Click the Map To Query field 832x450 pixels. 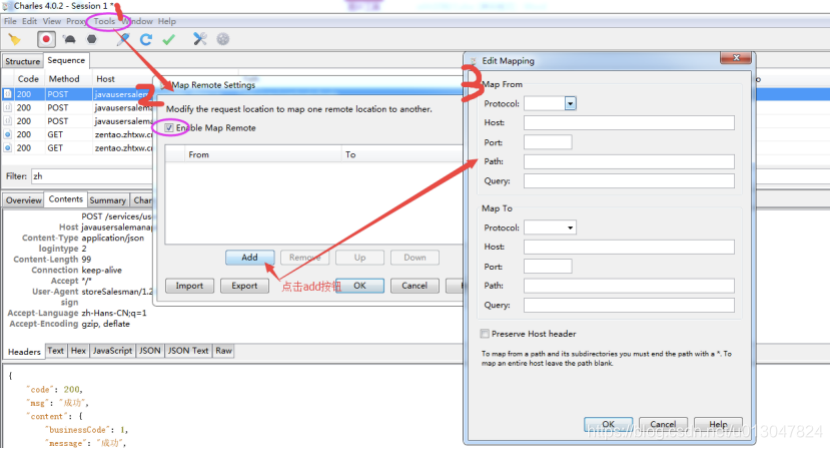coord(629,305)
